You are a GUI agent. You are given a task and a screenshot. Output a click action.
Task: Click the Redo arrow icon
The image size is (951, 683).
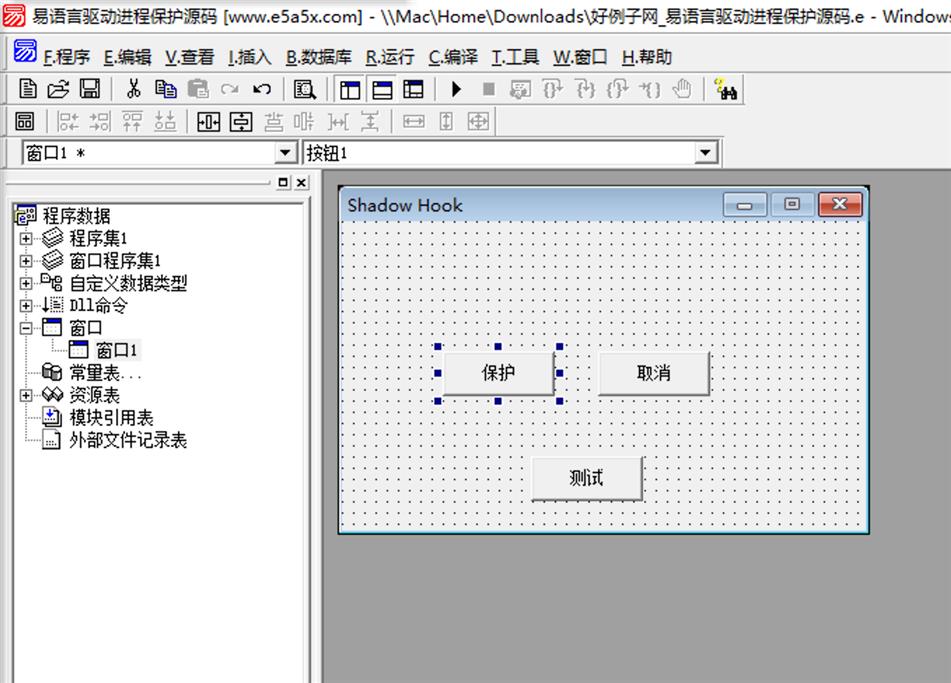229,89
